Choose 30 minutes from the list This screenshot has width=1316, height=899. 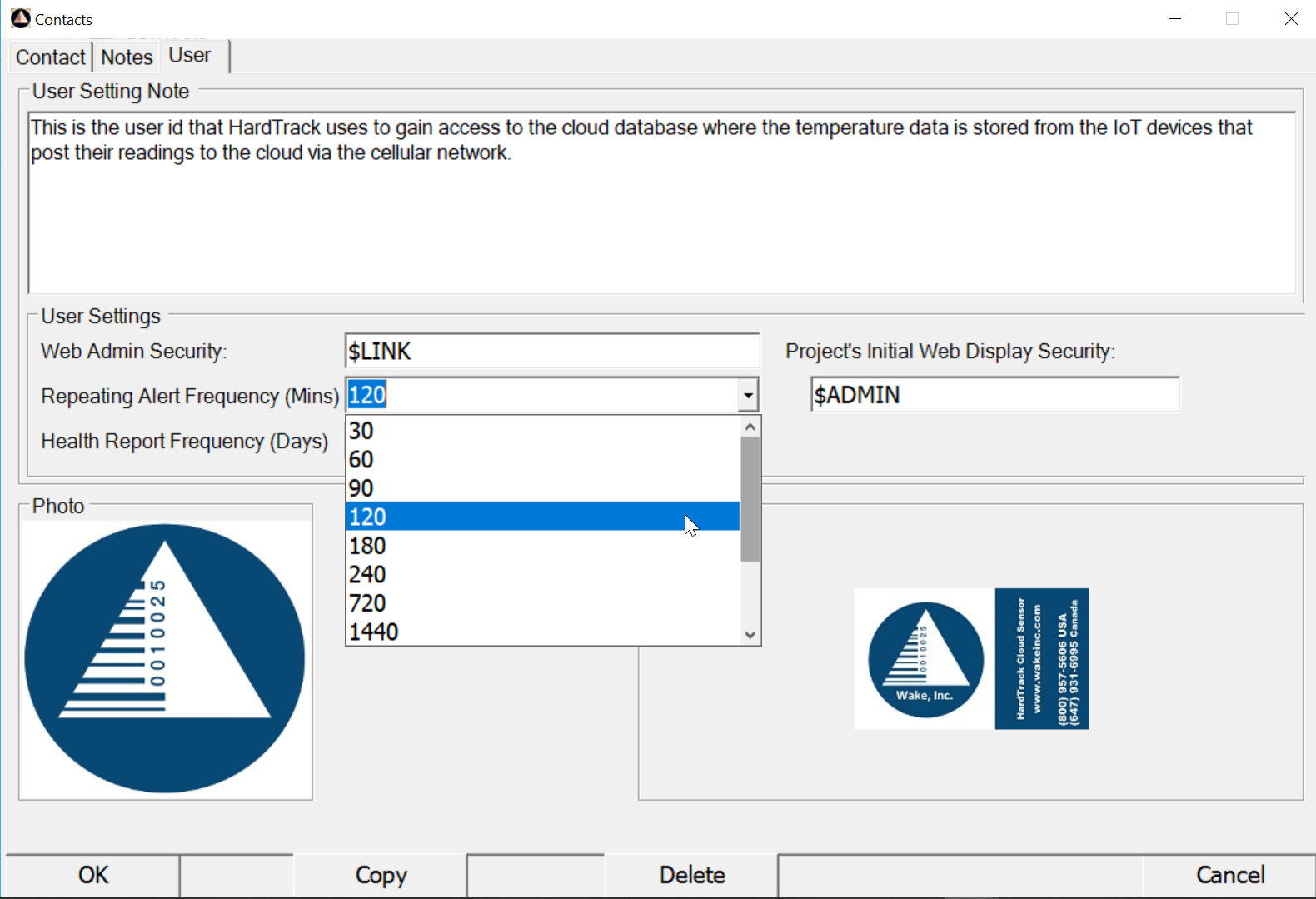(x=542, y=431)
